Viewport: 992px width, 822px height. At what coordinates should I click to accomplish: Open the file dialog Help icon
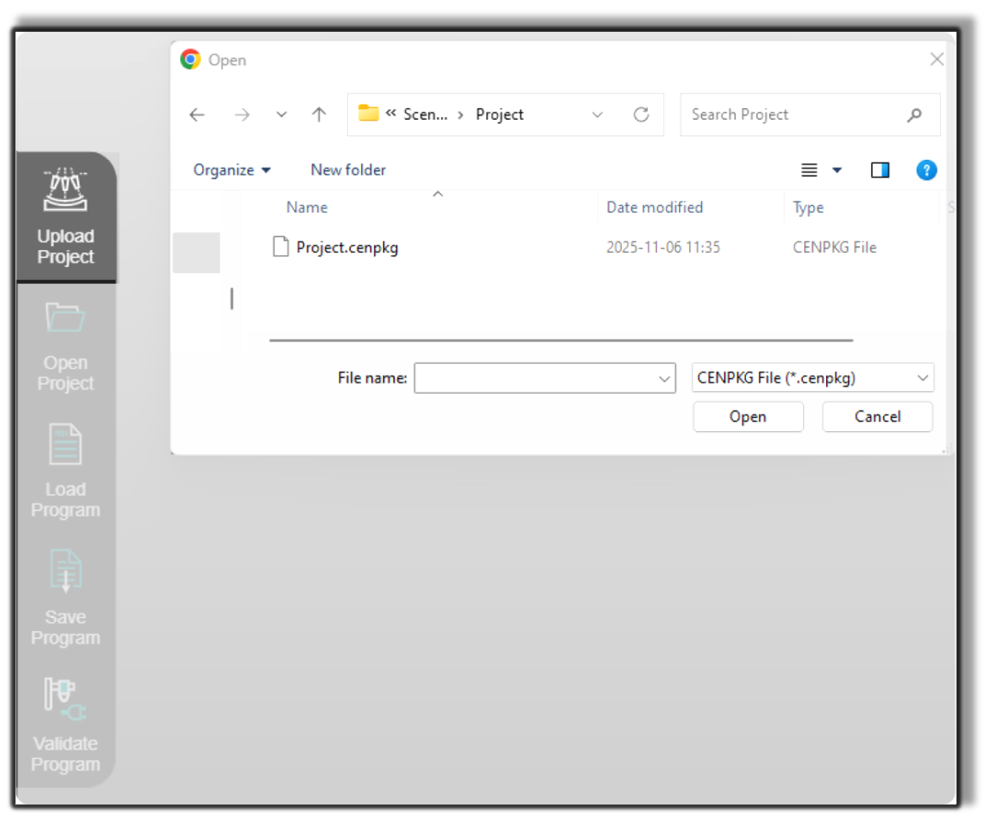(x=926, y=170)
